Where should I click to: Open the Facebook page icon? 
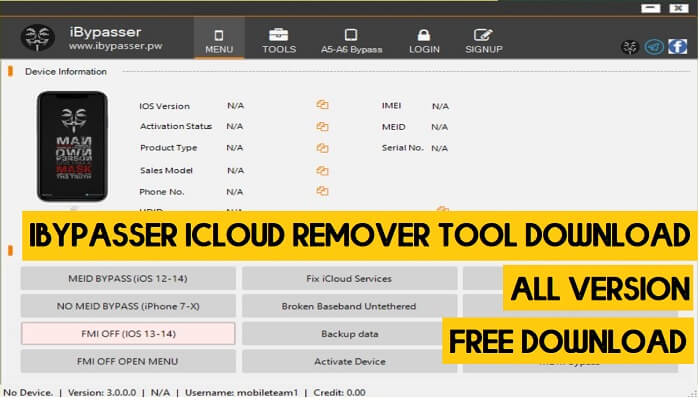click(x=677, y=46)
